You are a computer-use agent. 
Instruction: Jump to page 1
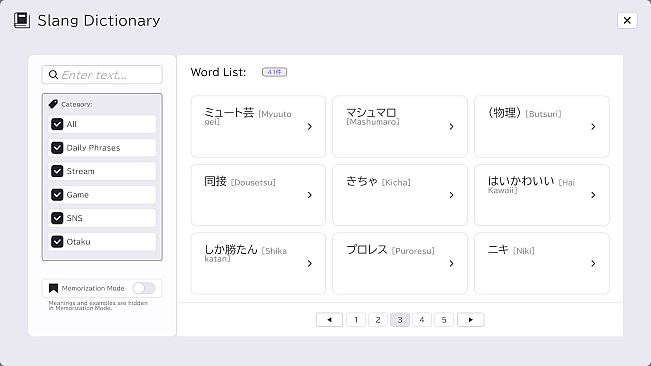(356, 320)
